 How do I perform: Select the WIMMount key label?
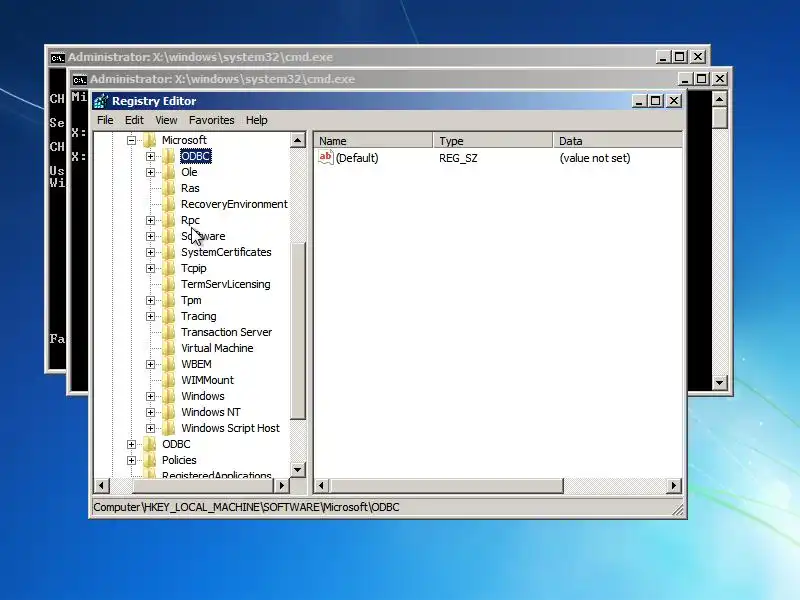(207, 380)
